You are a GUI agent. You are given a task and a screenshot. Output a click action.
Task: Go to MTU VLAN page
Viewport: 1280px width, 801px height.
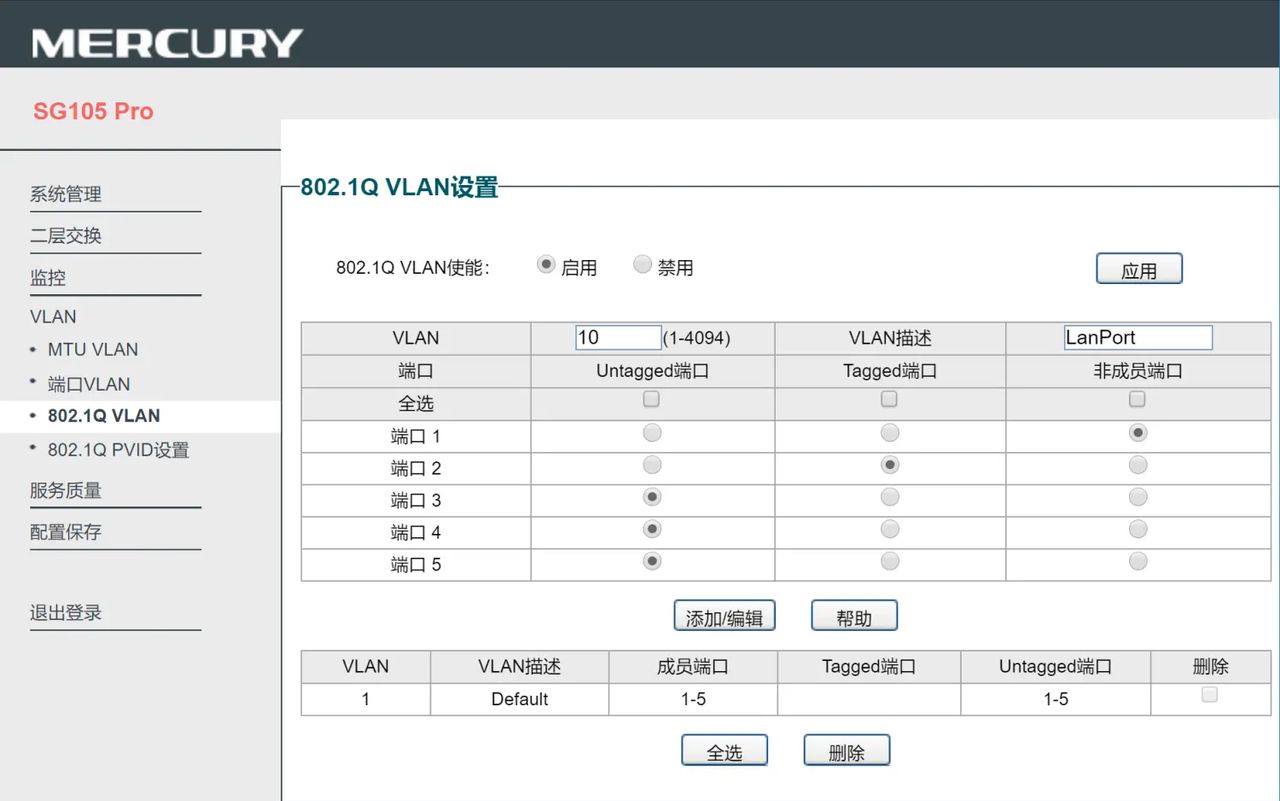pyautogui.click(x=93, y=350)
